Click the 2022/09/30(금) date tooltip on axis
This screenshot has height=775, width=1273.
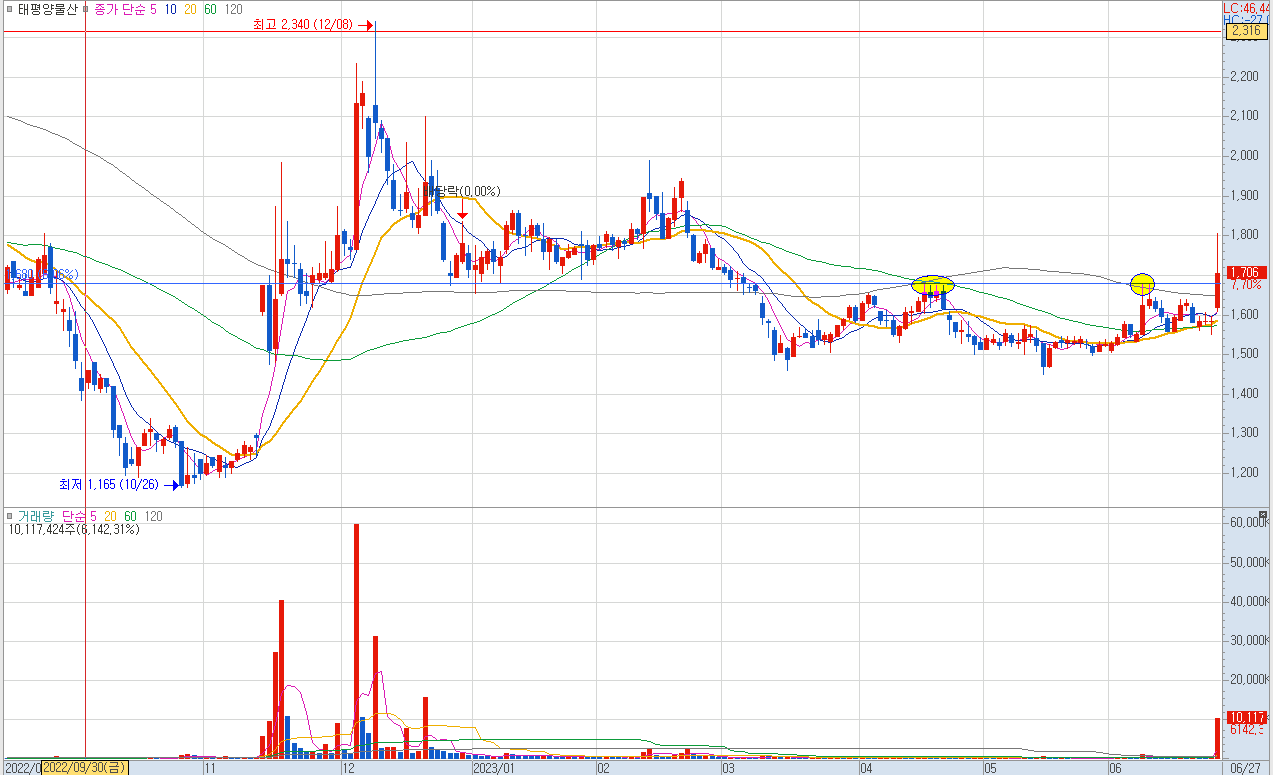pos(85,767)
